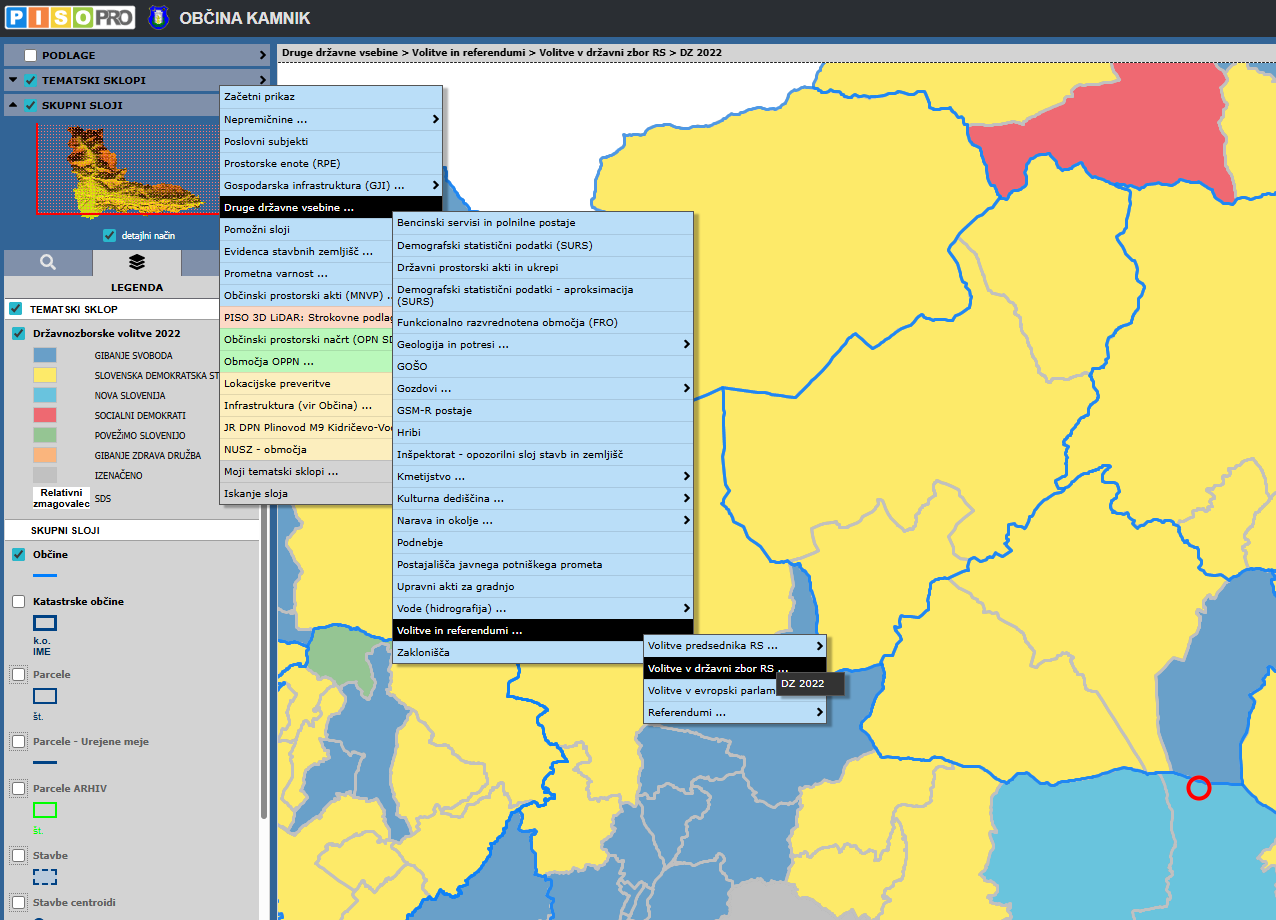Screen dimensions: 1276x920
Task: Click the Katastrske občine legend rectangle symbol
Action: pyautogui.click(x=45, y=623)
